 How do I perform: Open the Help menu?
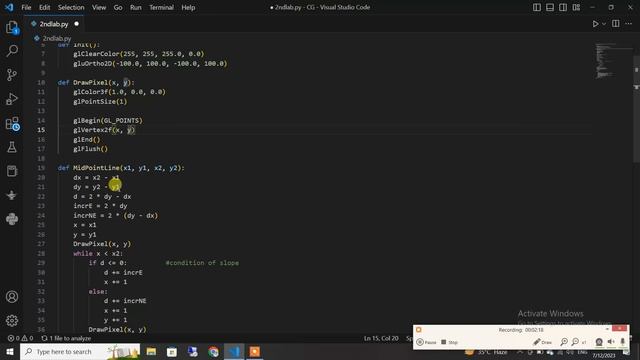188,7
